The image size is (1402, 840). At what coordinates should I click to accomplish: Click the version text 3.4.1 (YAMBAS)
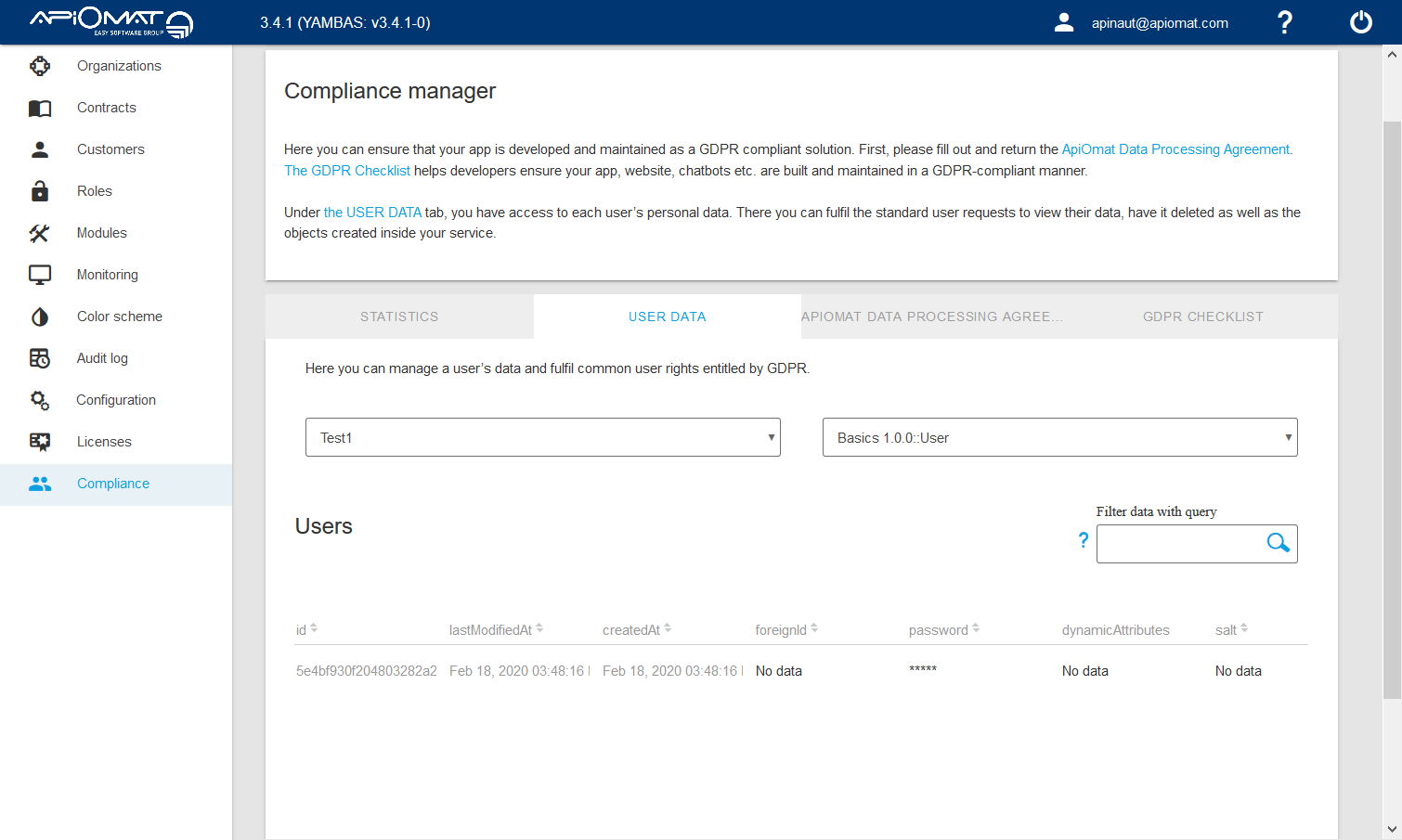345,22
